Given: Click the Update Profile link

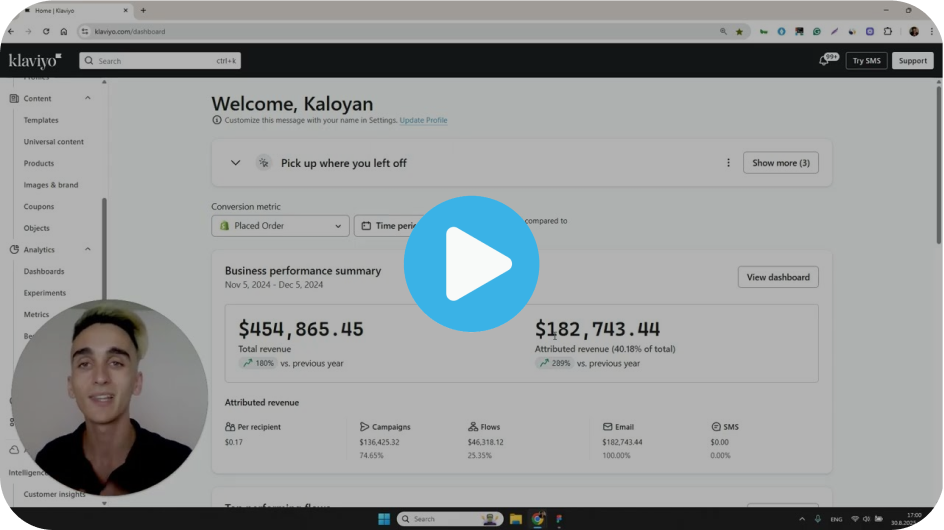Looking at the screenshot, I should click(x=423, y=120).
